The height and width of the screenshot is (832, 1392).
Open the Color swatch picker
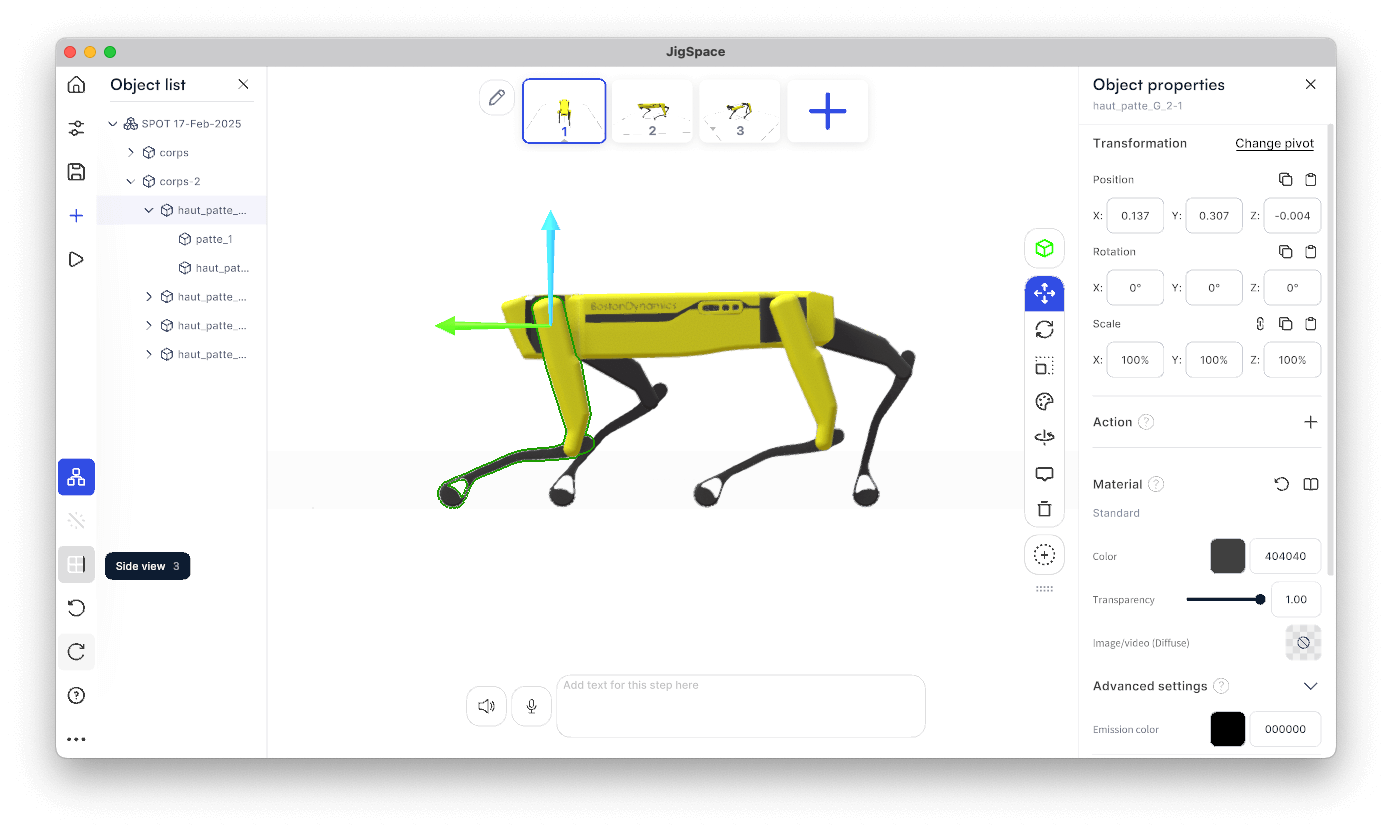(1228, 556)
